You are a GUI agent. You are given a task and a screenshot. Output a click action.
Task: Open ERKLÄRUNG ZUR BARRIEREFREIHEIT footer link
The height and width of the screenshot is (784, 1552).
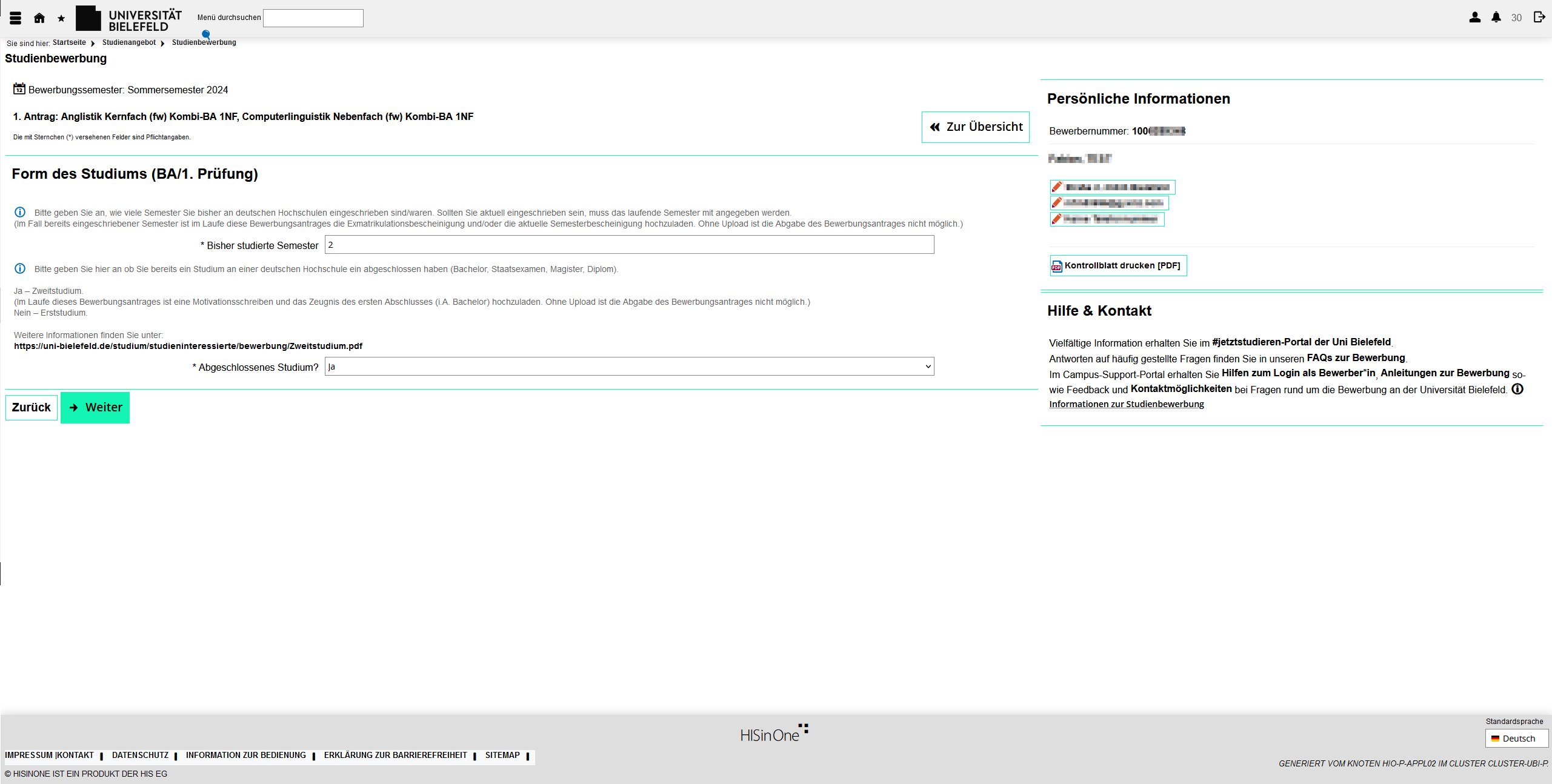(x=396, y=756)
